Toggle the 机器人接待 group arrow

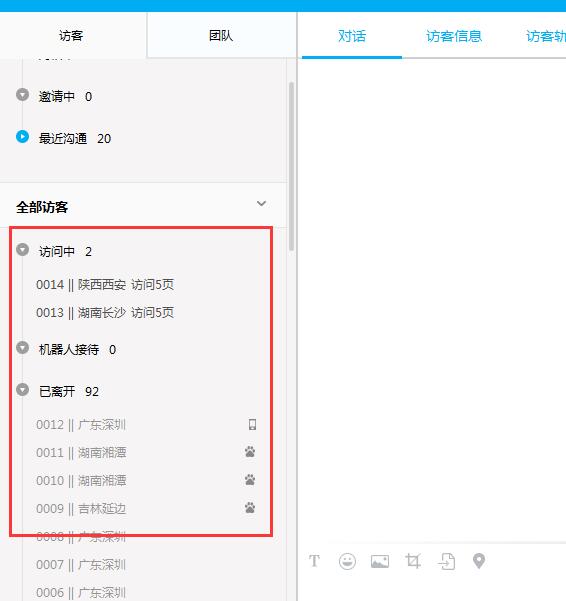[22, 348]
